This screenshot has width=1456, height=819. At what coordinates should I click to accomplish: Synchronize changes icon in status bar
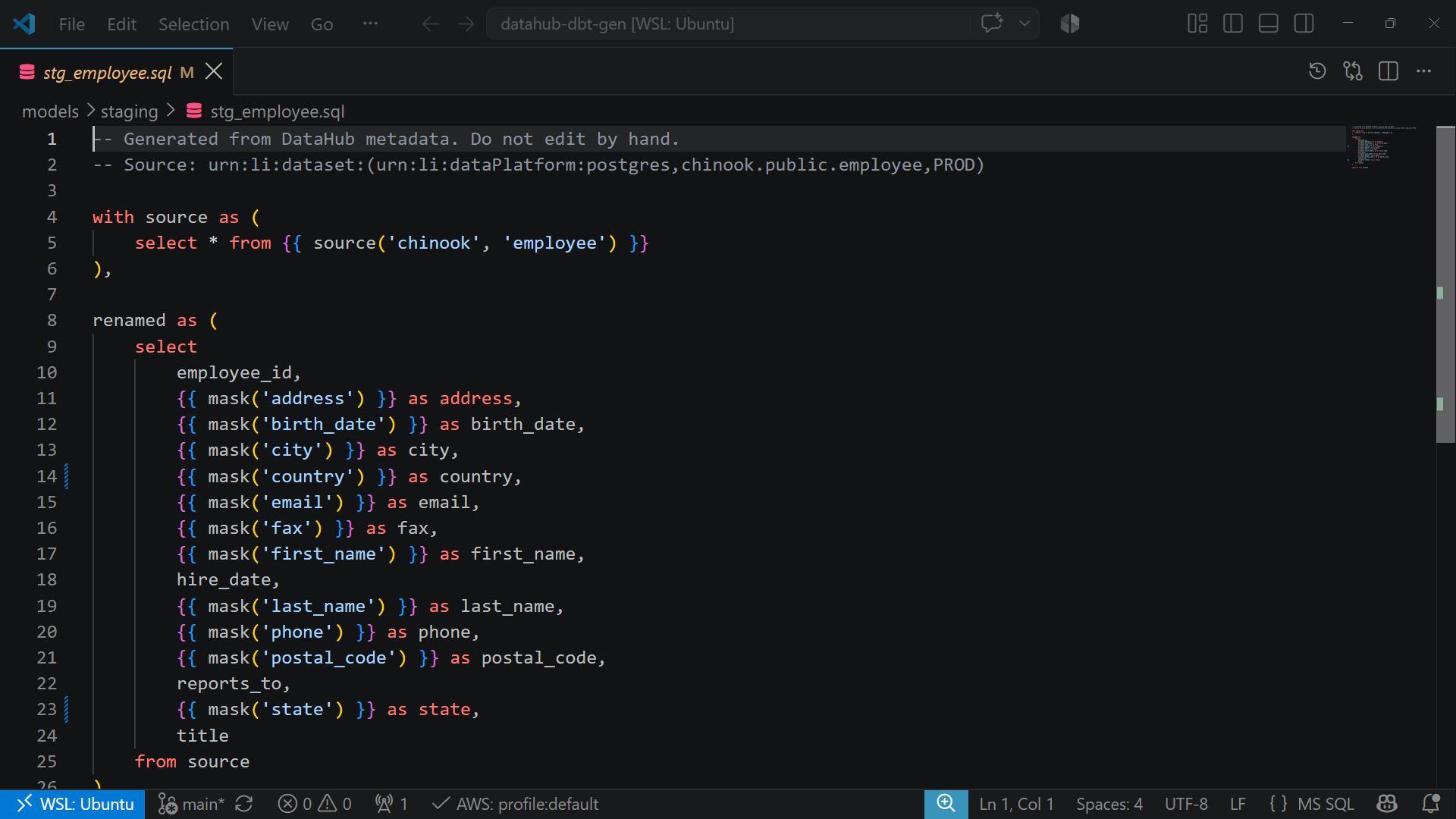tap(244, 804)
